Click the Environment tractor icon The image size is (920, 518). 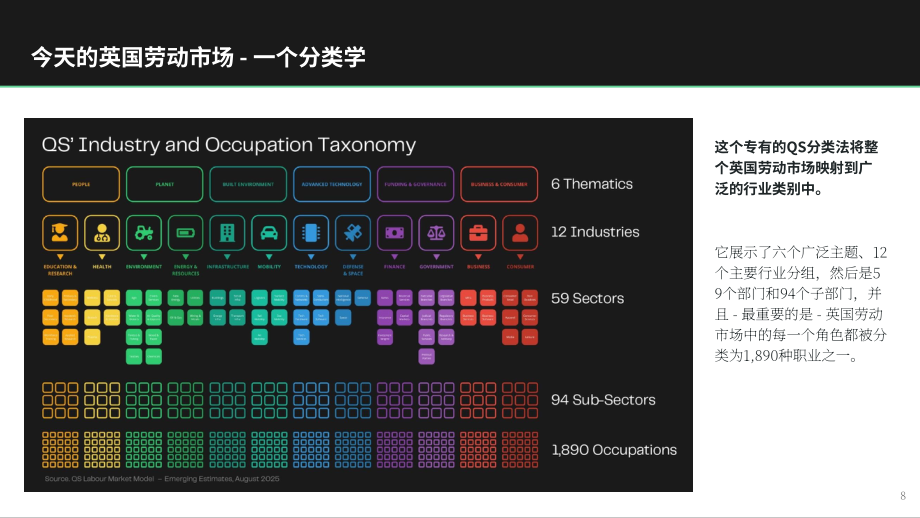144,233
